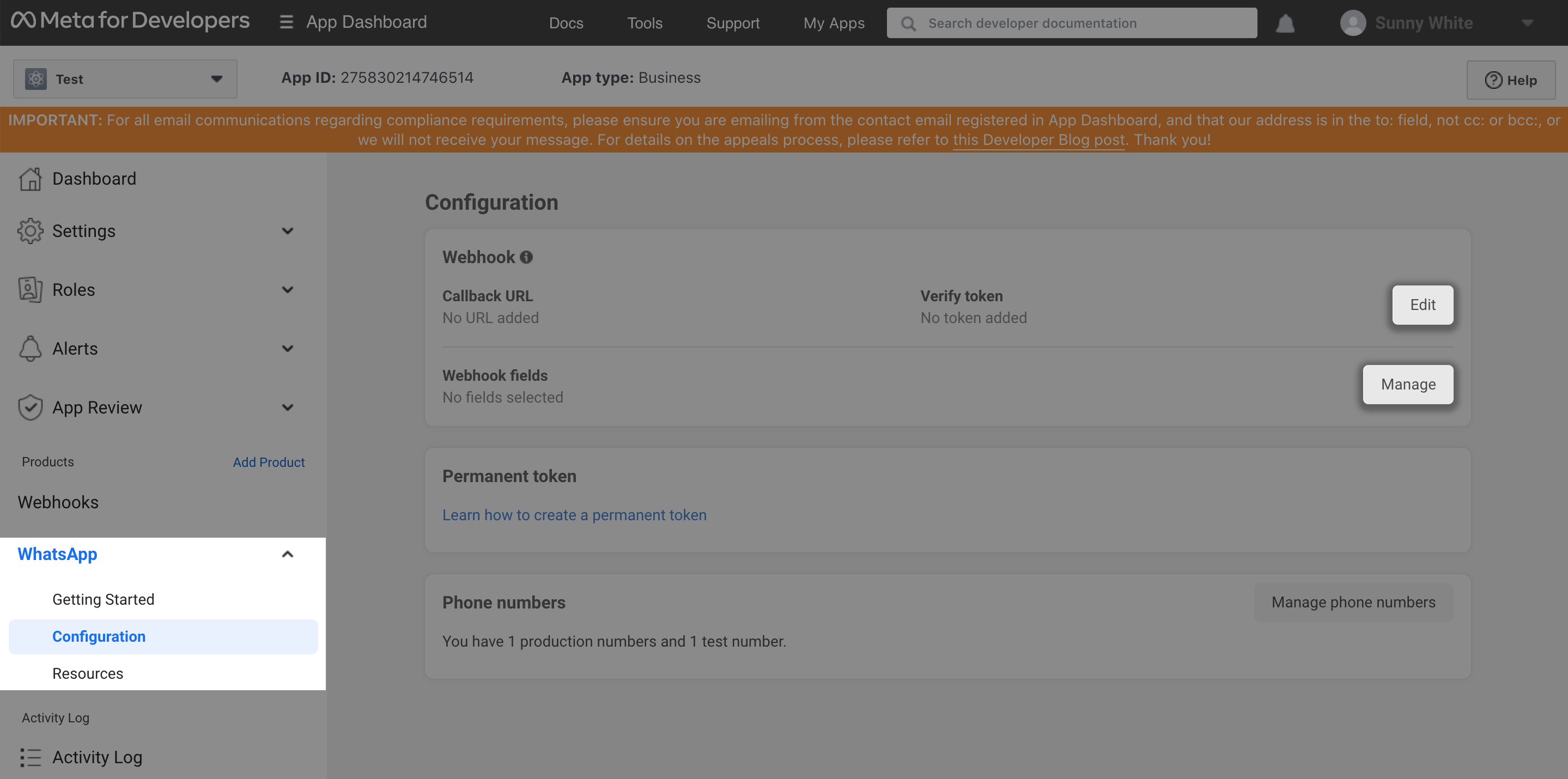Click Edit to add Callback URL
Viewport: 1568px width, 779px height.
point(1421,304)
